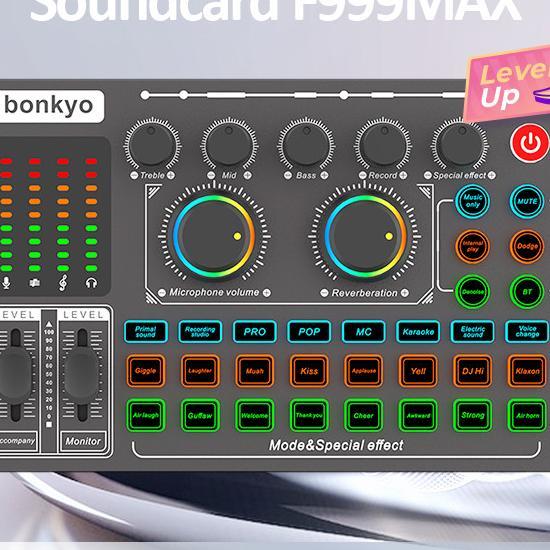This screenshot has height=550, width=550.
Task: Click the plus icon beside Treble
Action: [x=171, y=175]
